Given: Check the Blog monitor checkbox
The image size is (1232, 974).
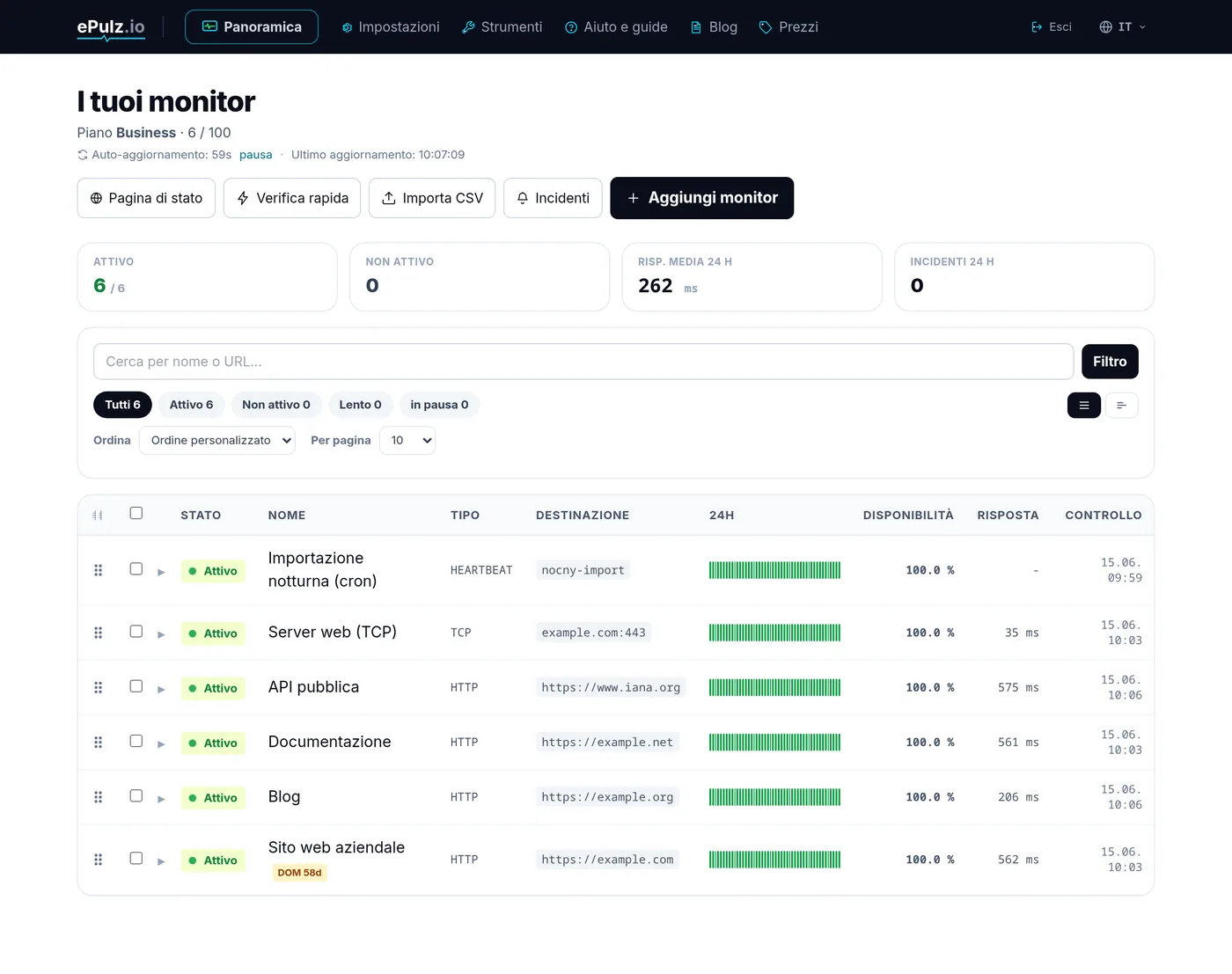Looking at the screenshot, I should pyautogui.click(x=136, y=795).
